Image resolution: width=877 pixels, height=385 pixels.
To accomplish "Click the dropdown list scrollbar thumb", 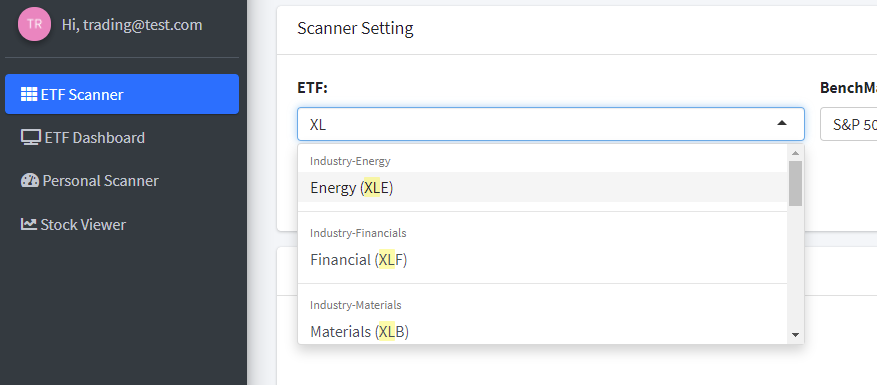I will click(x=795, y=184).
